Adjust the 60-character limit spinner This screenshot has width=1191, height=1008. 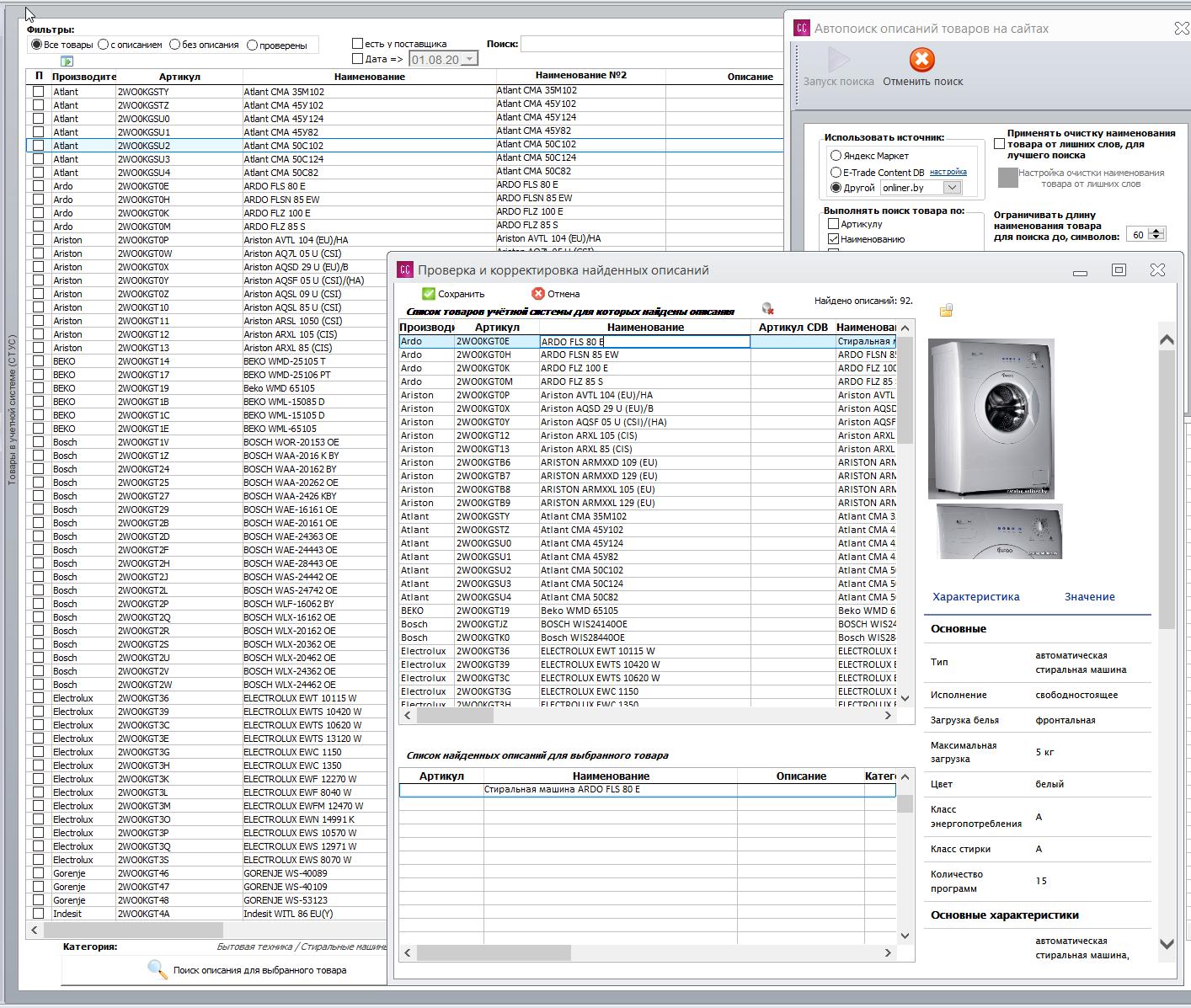pos(1157,234)
